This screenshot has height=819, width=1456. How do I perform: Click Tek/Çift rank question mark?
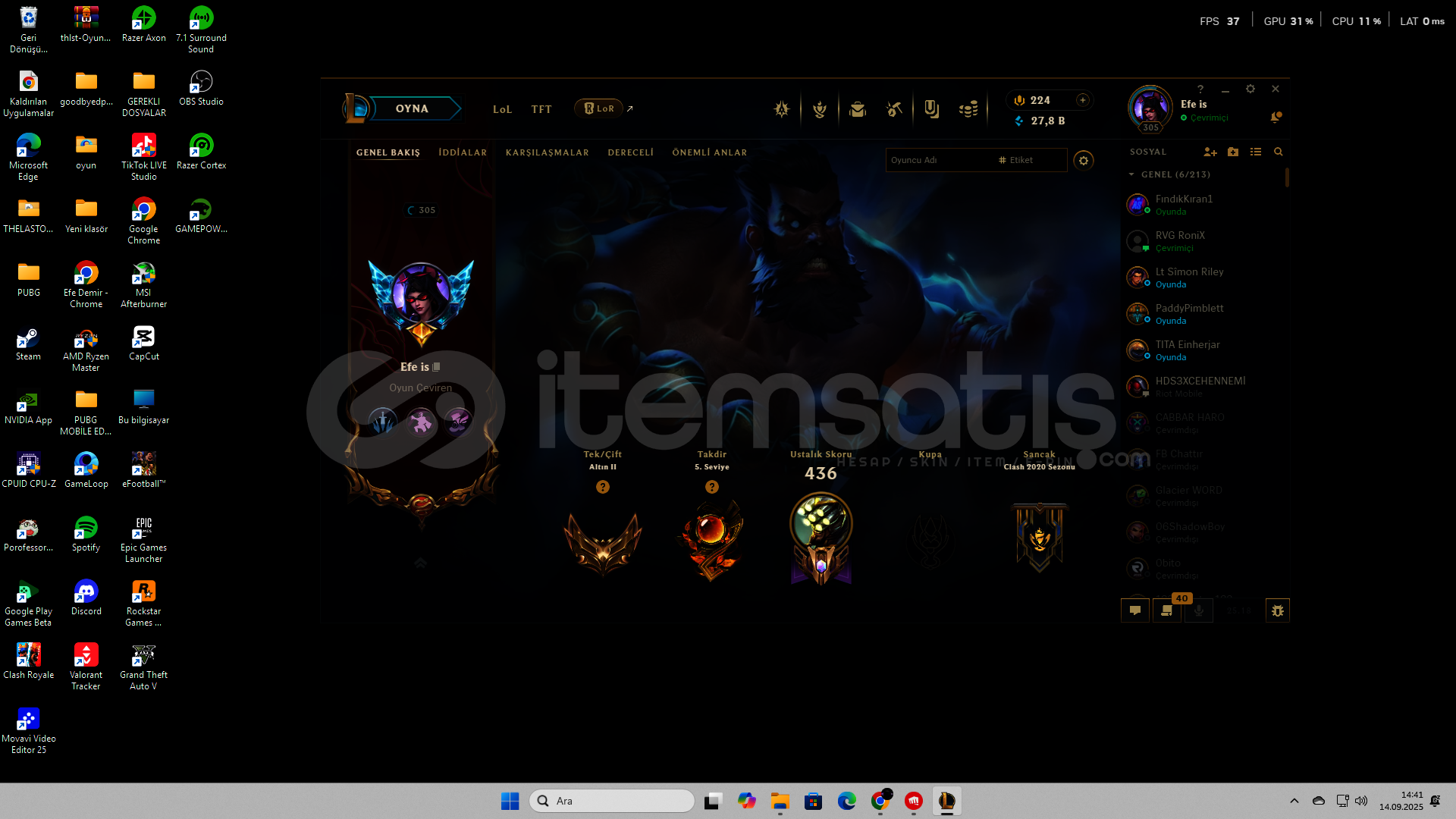603,487
